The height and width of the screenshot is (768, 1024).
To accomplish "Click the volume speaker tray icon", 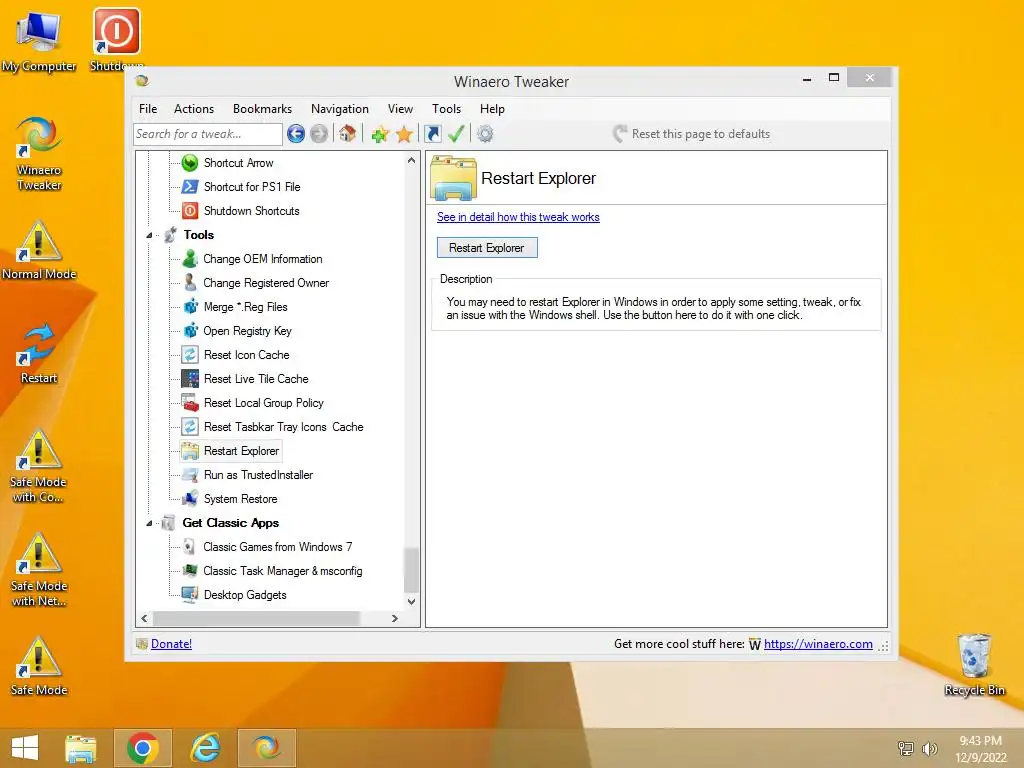I will tap(930, 748).
